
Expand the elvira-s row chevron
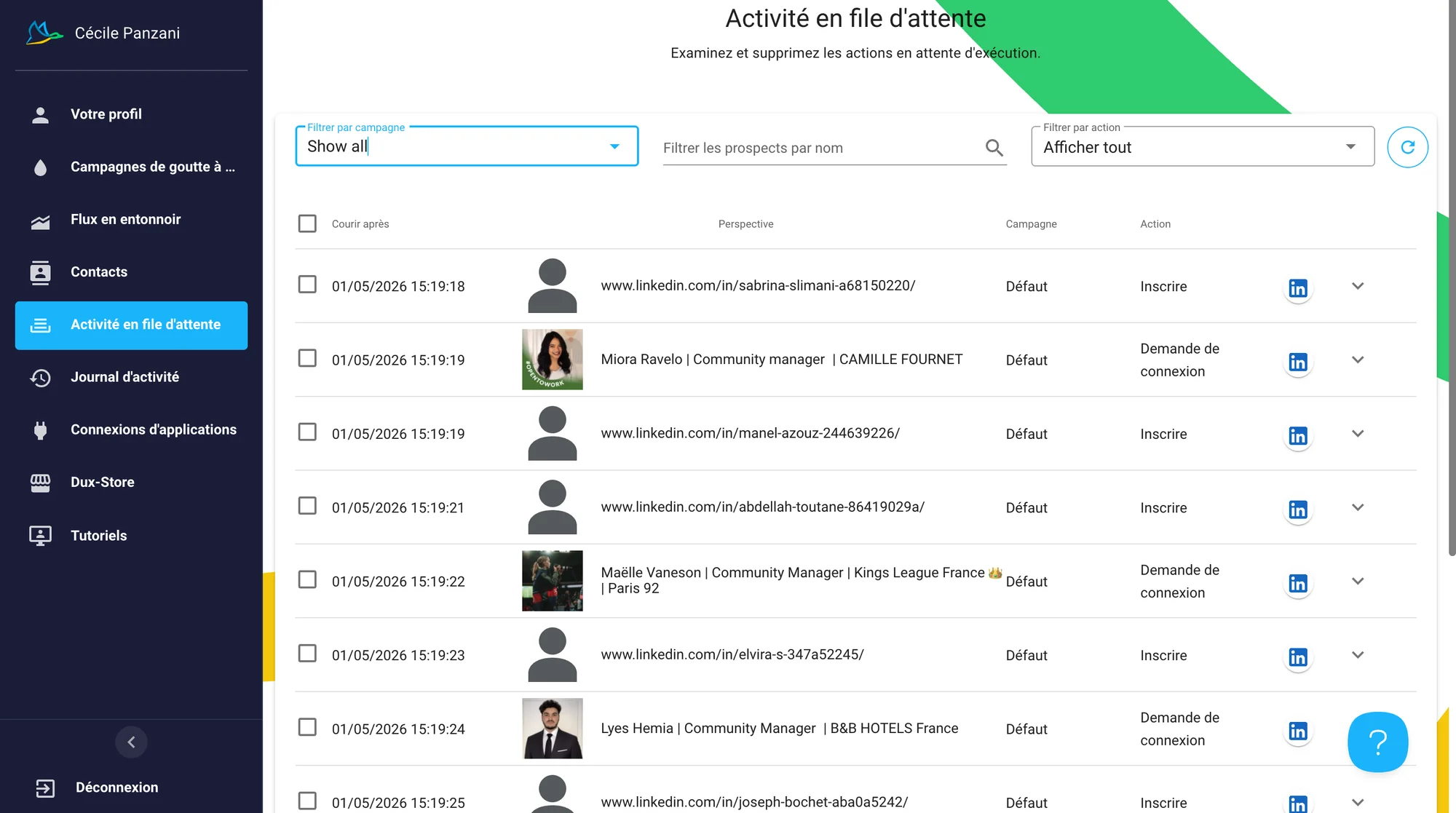point(1358,655)
